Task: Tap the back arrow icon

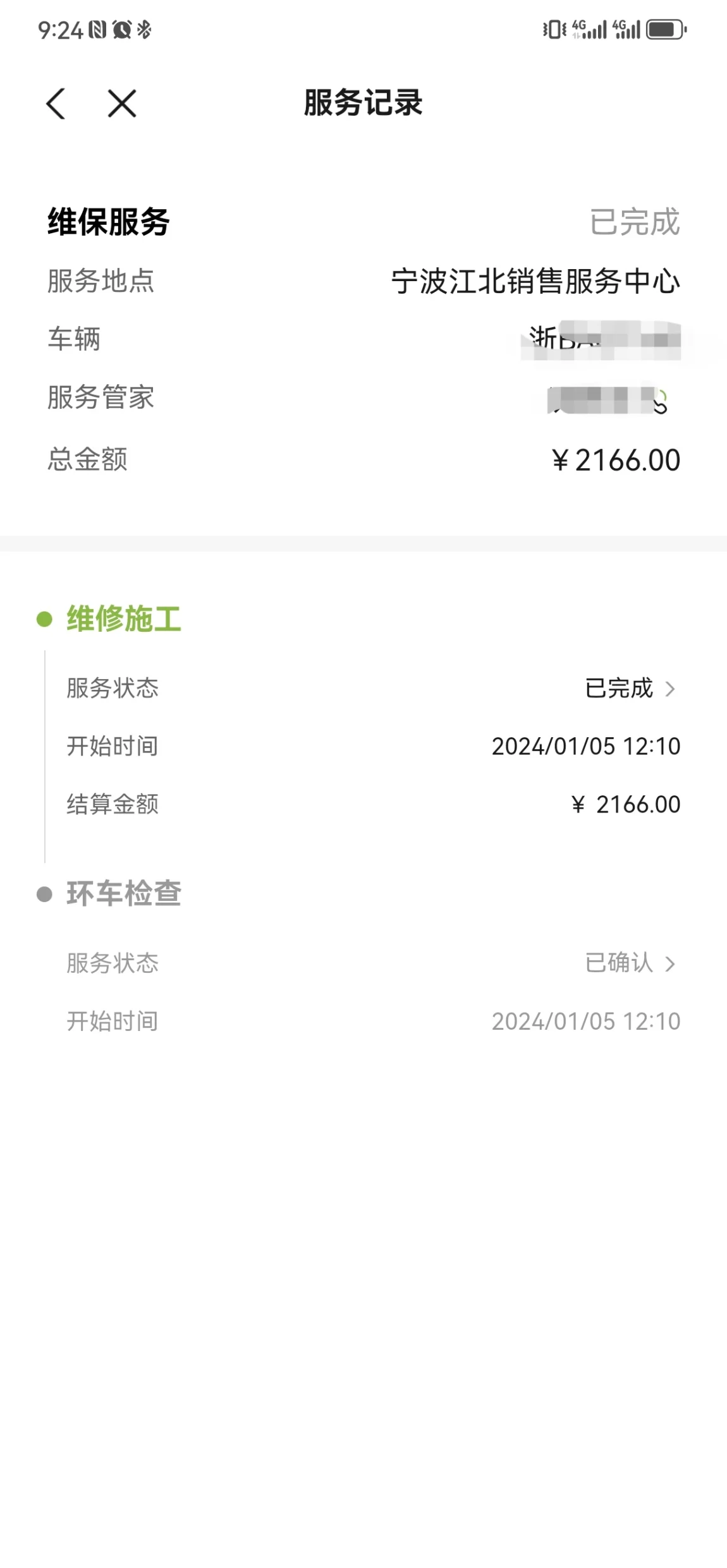Action: (56, 104)
